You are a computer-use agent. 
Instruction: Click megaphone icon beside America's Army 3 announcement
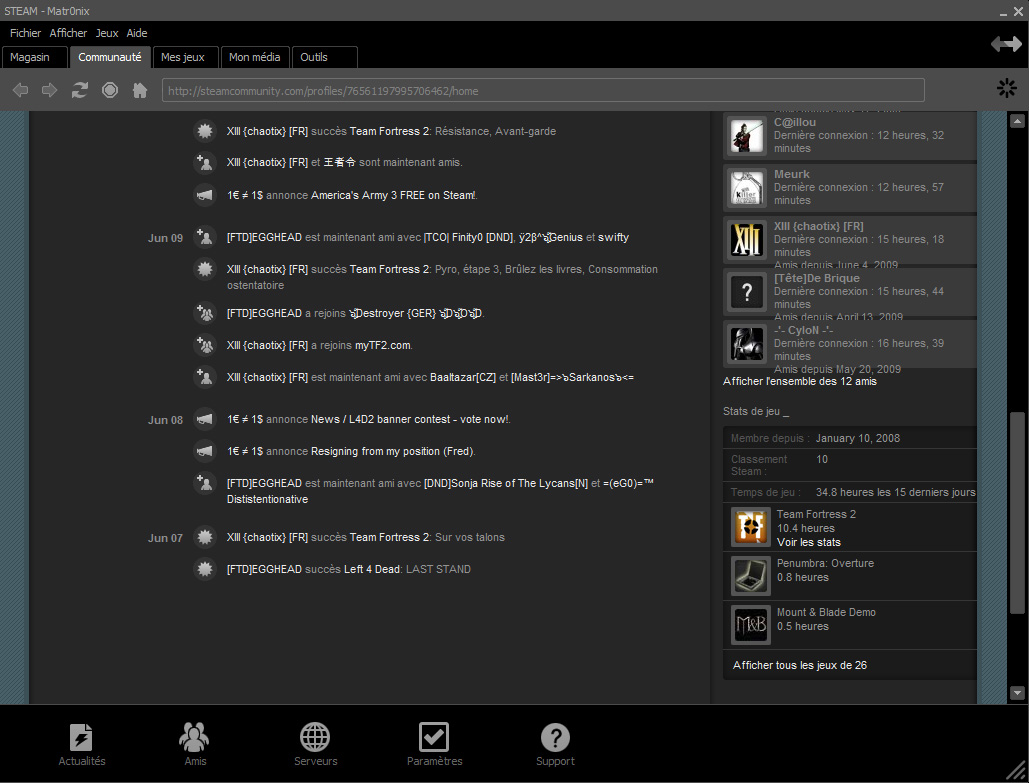205,195
